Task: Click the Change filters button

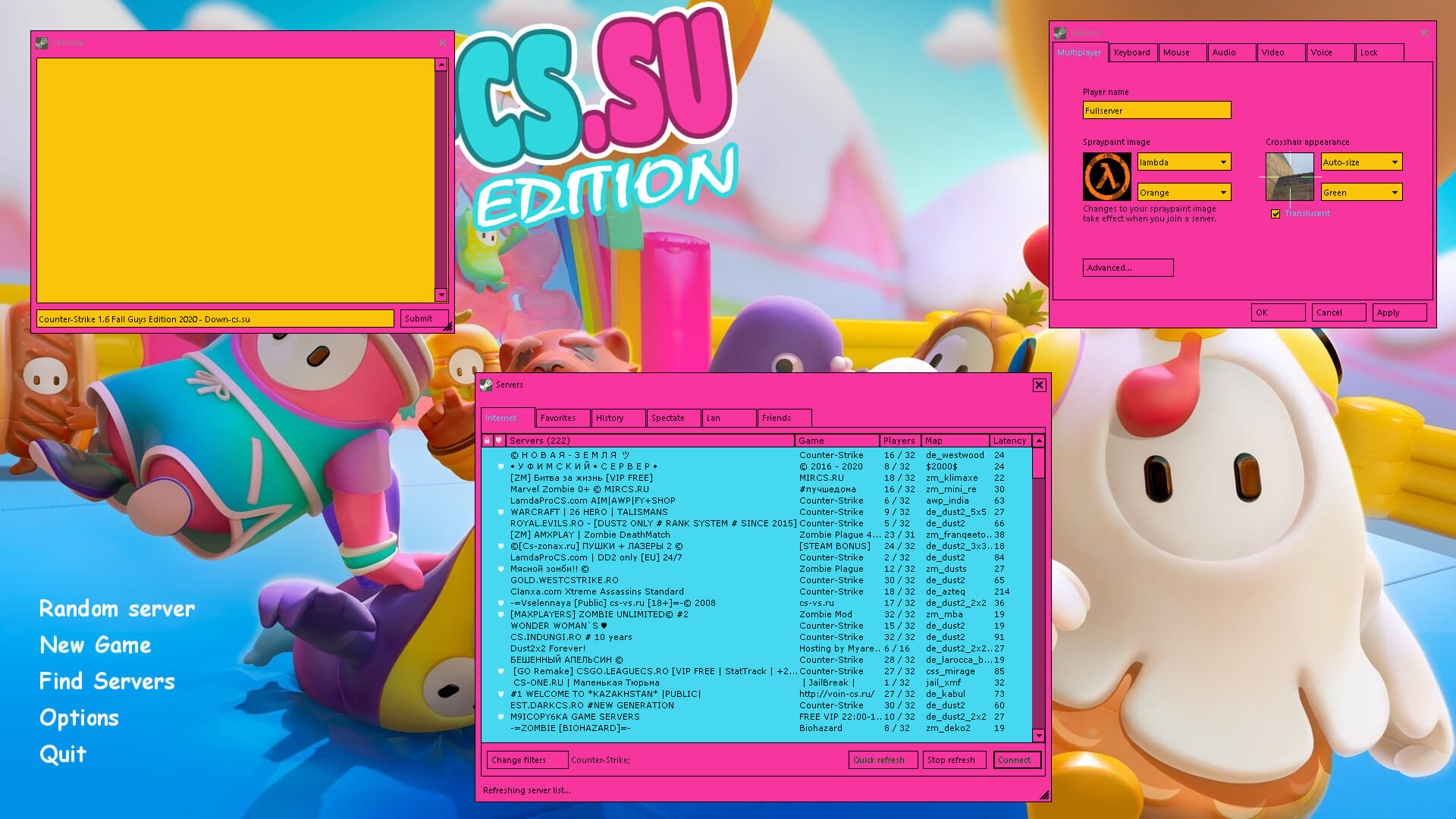Action: point(527,760)
